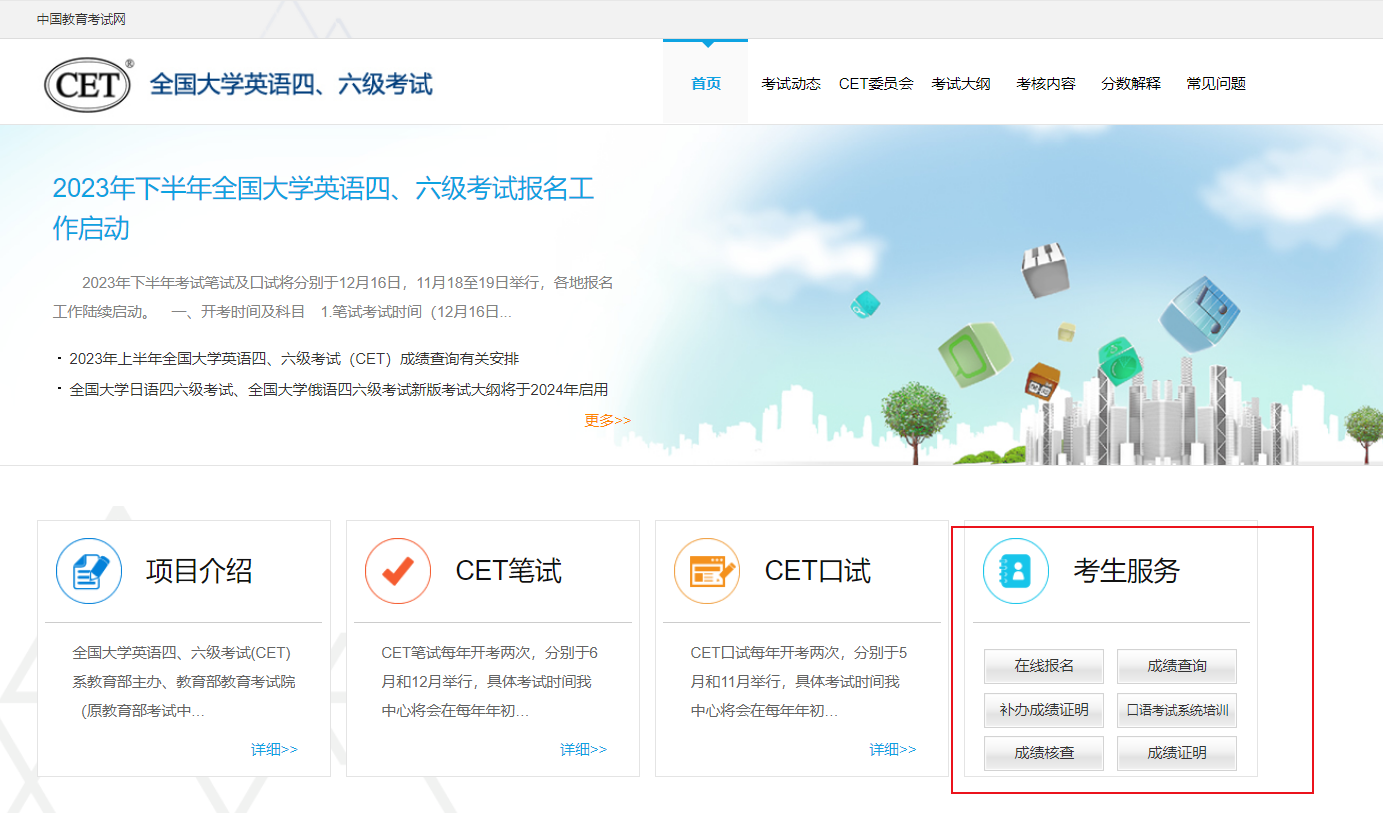Click the 在线报名 button
Viewport: 1383px width, 813px height.
[1044, 666]
